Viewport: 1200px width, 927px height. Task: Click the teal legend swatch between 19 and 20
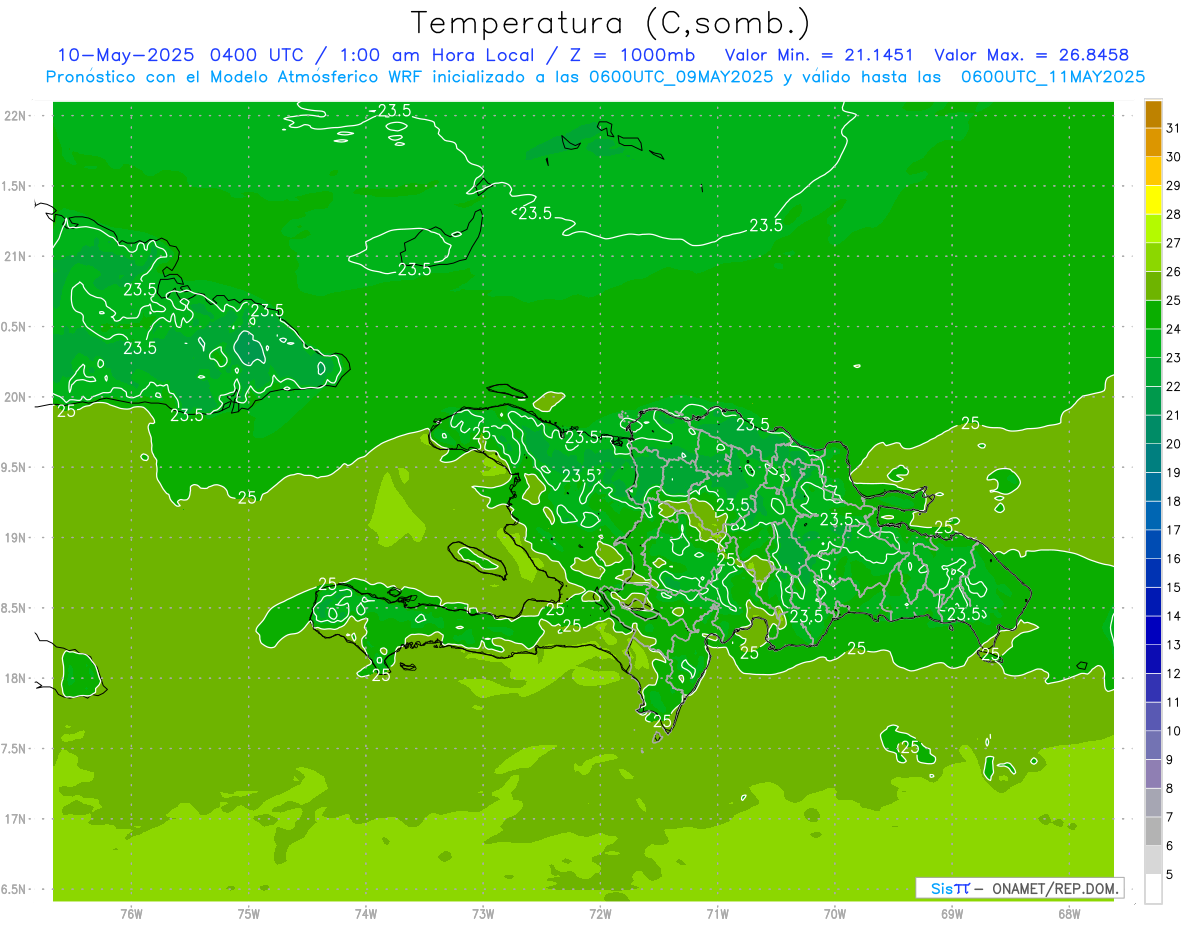(x=1153, y=459)
